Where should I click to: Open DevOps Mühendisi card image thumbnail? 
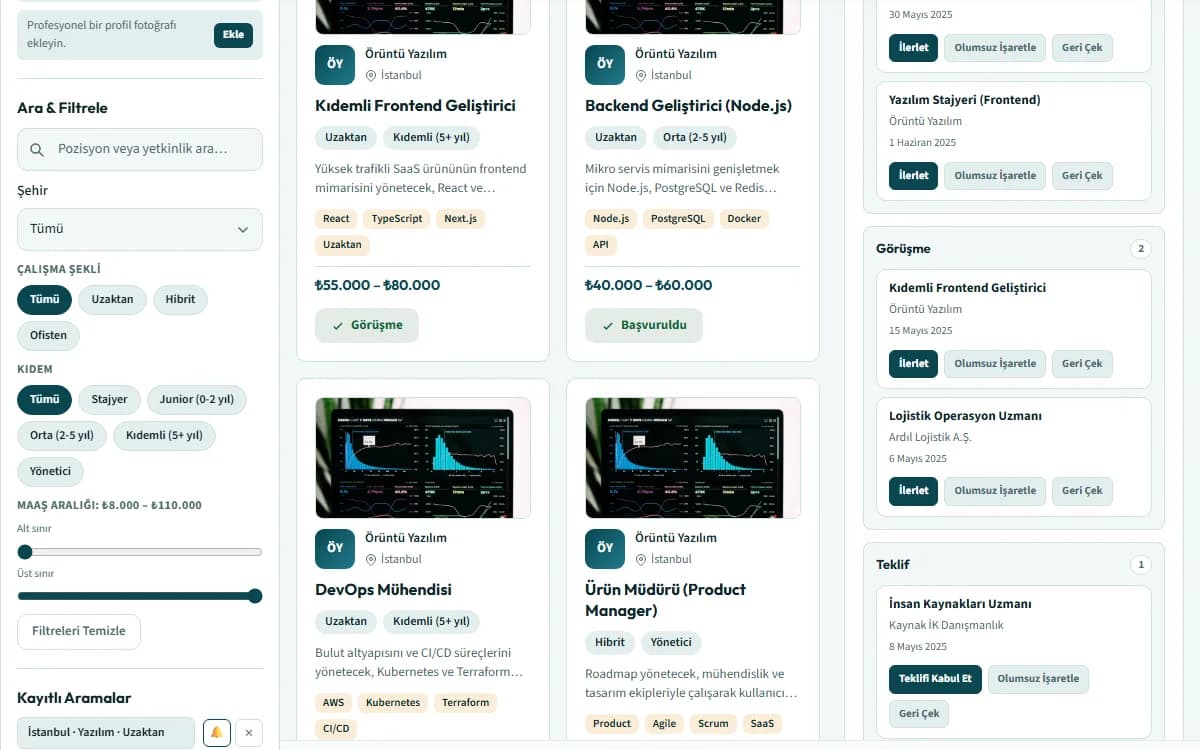423,458
